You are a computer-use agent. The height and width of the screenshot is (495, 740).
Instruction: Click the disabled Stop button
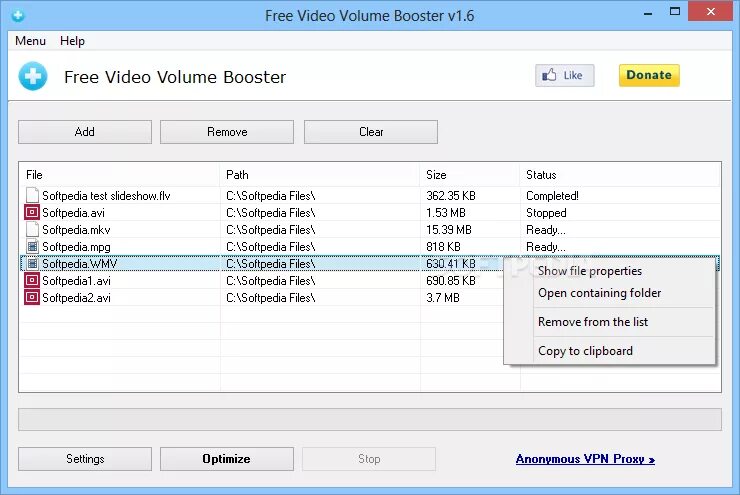(369, 459)
